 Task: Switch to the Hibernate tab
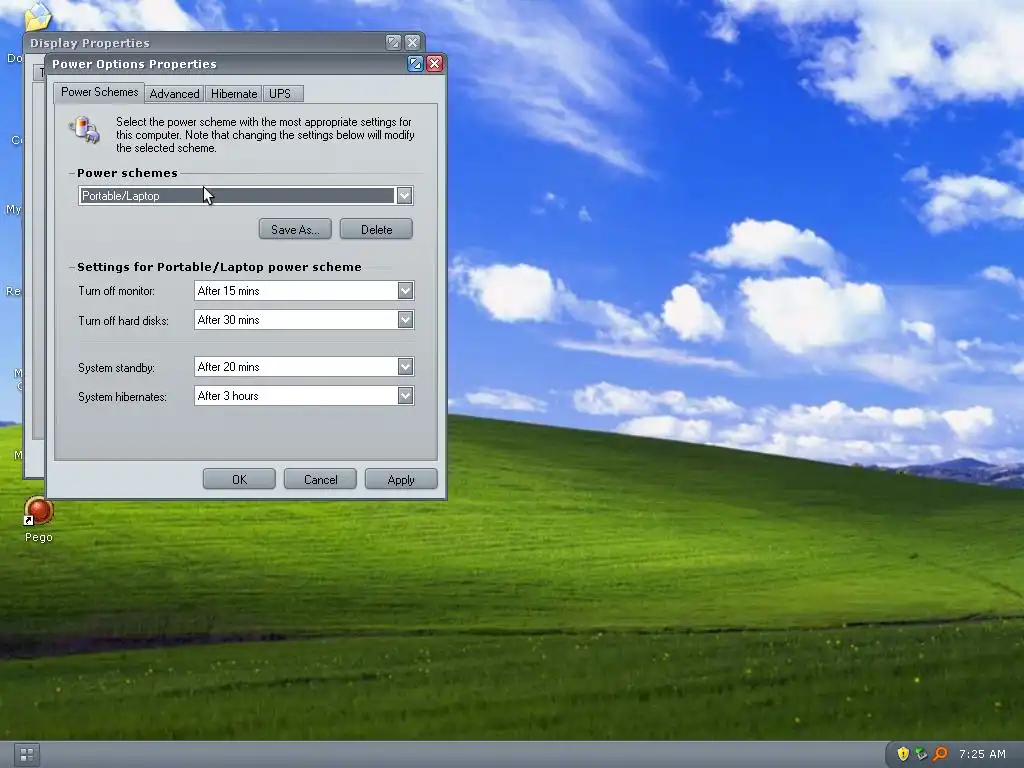[x=234, y=94]
